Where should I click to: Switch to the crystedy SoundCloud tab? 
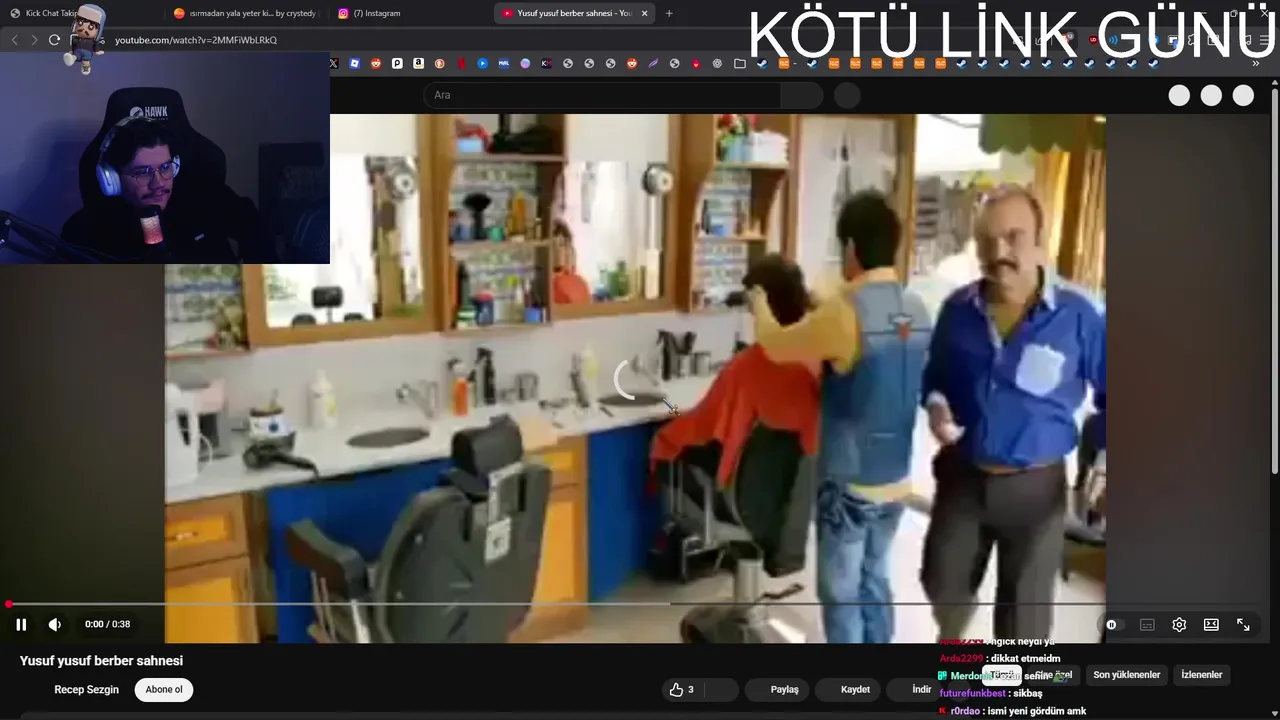[245, 13]
